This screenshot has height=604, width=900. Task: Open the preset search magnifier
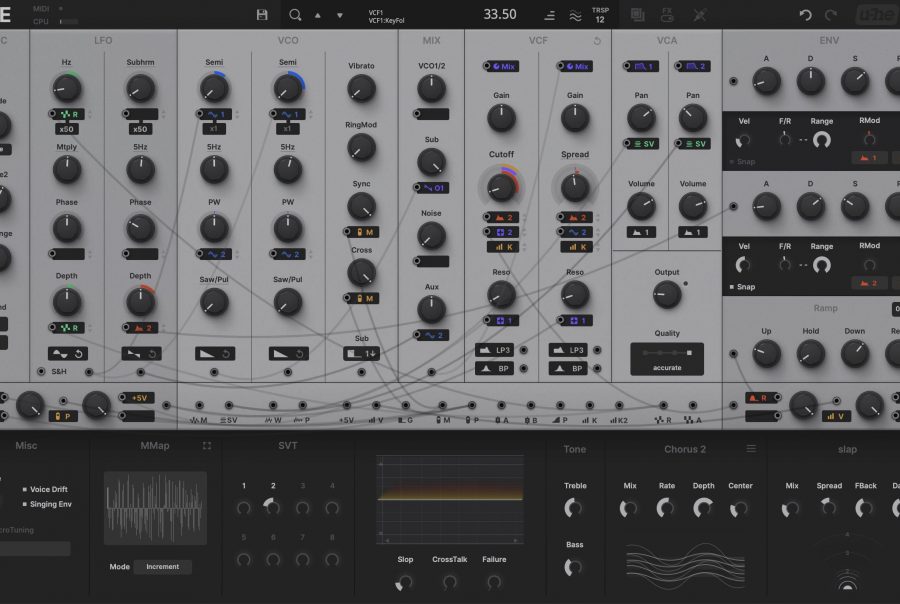tap(294, 15)
